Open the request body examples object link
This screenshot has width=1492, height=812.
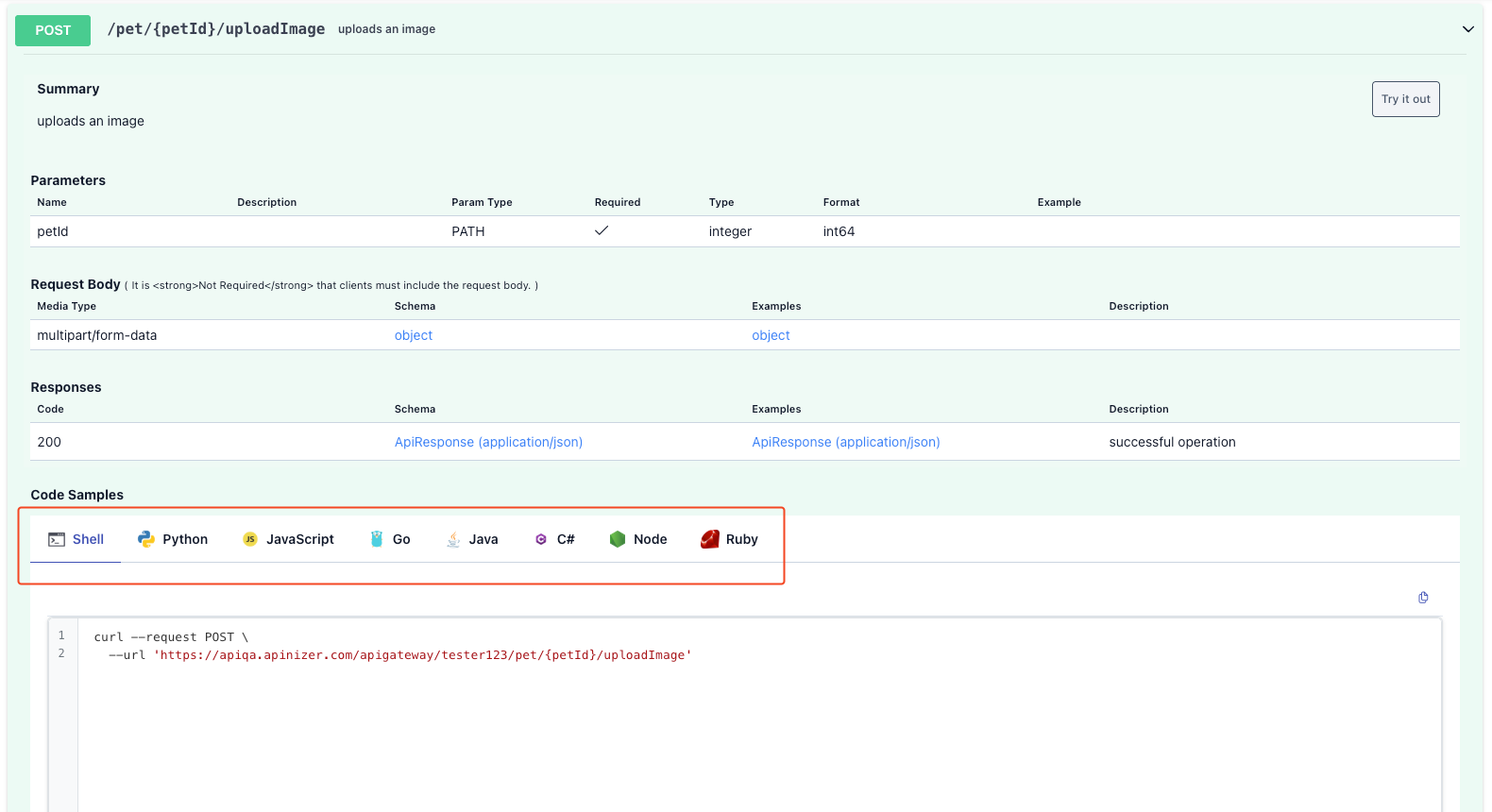(771, 335)
